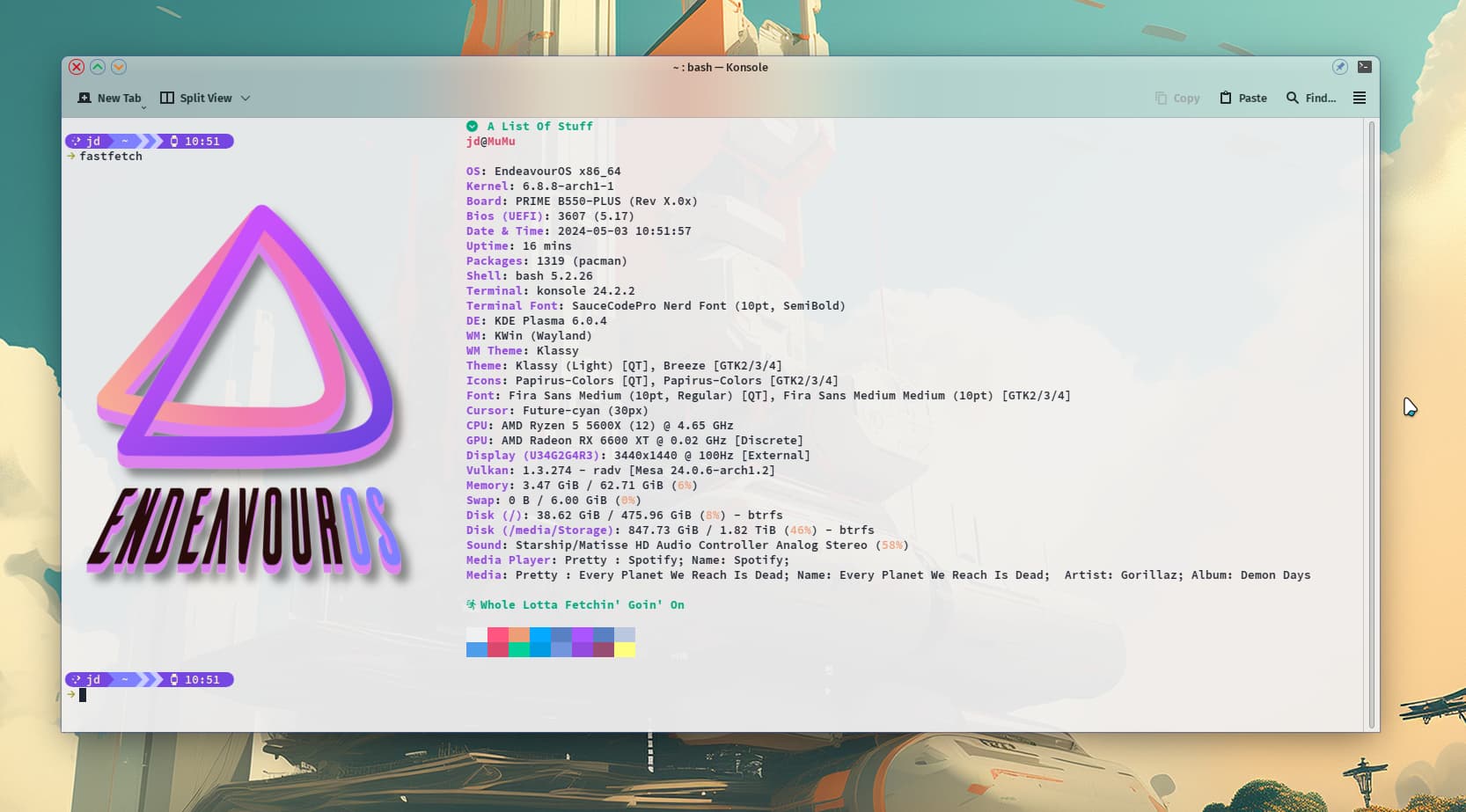
Task: Click the Paste clipboard icon
Action: 1226,98
